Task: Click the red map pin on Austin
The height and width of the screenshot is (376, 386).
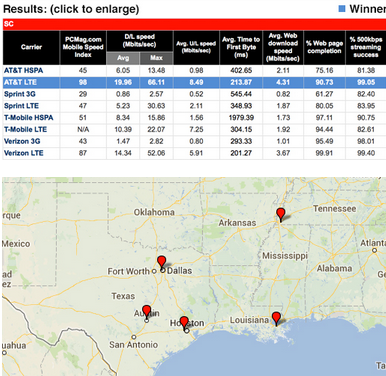Action: [x=146, y=311]
